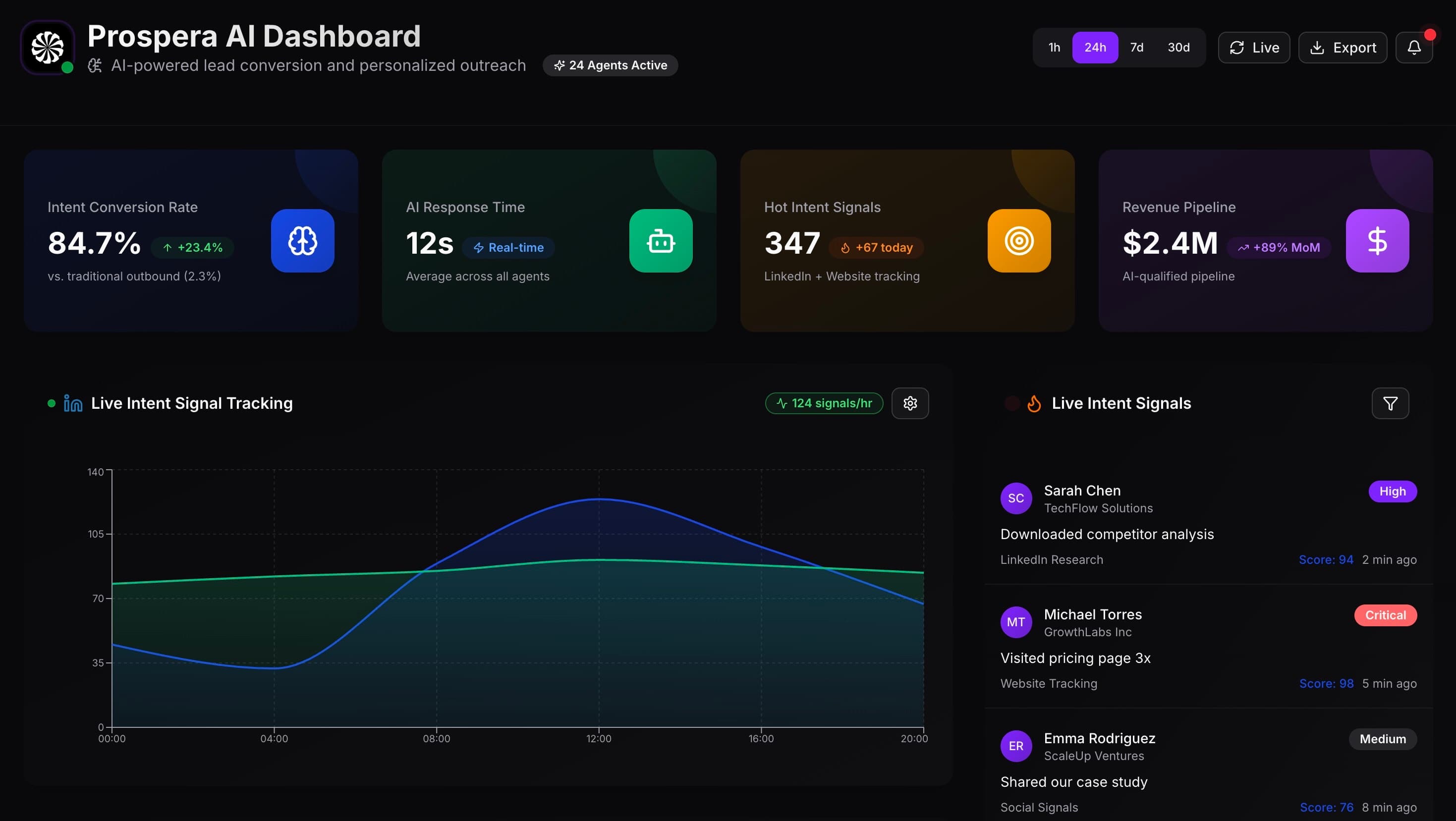Expand the 124 signals/hr indicator

click(824, 403)
